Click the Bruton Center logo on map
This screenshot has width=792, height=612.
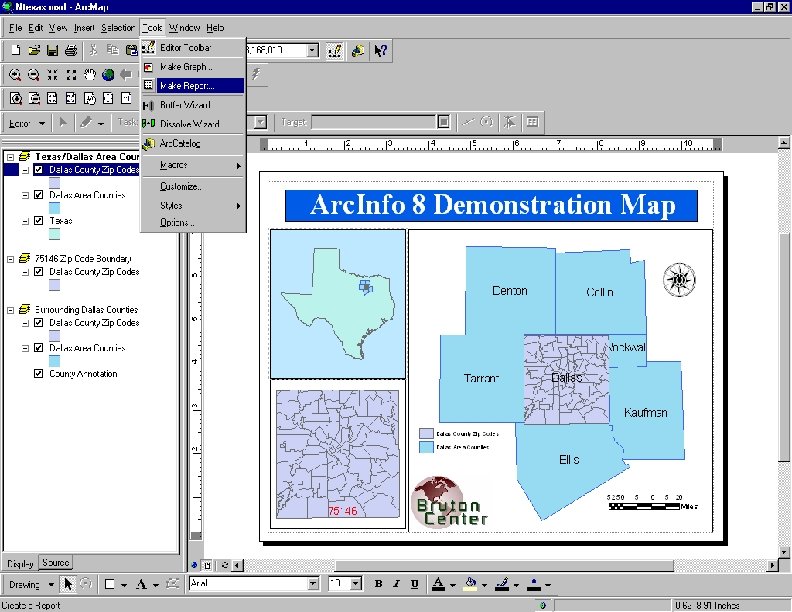coord(450,502)
